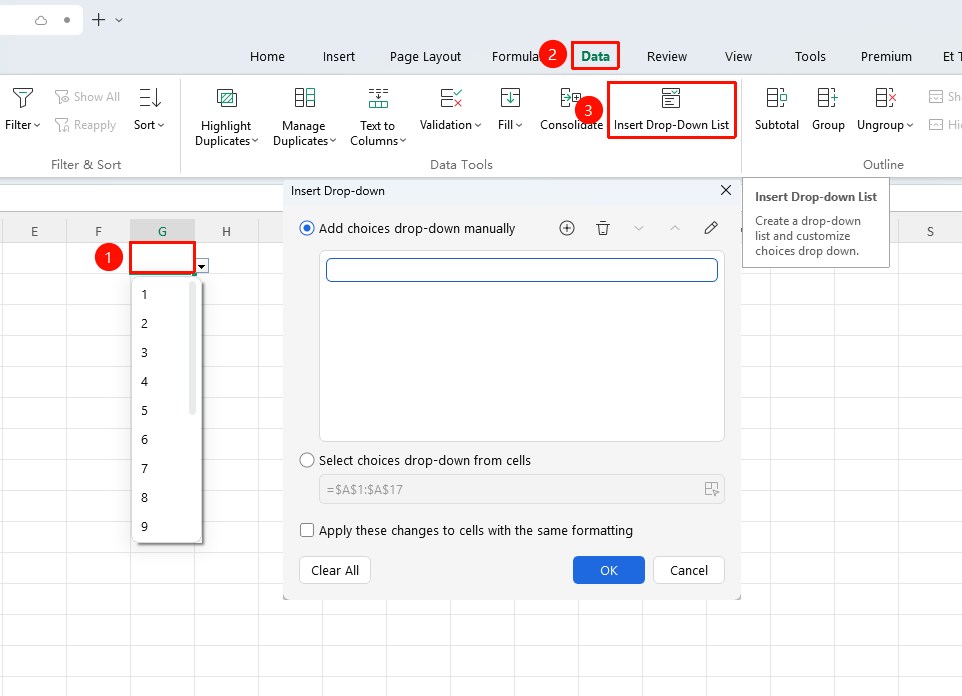The width and height of the screenshot is (962, 696).
Task: Click the Sort icon
Action: pos(150,98)
